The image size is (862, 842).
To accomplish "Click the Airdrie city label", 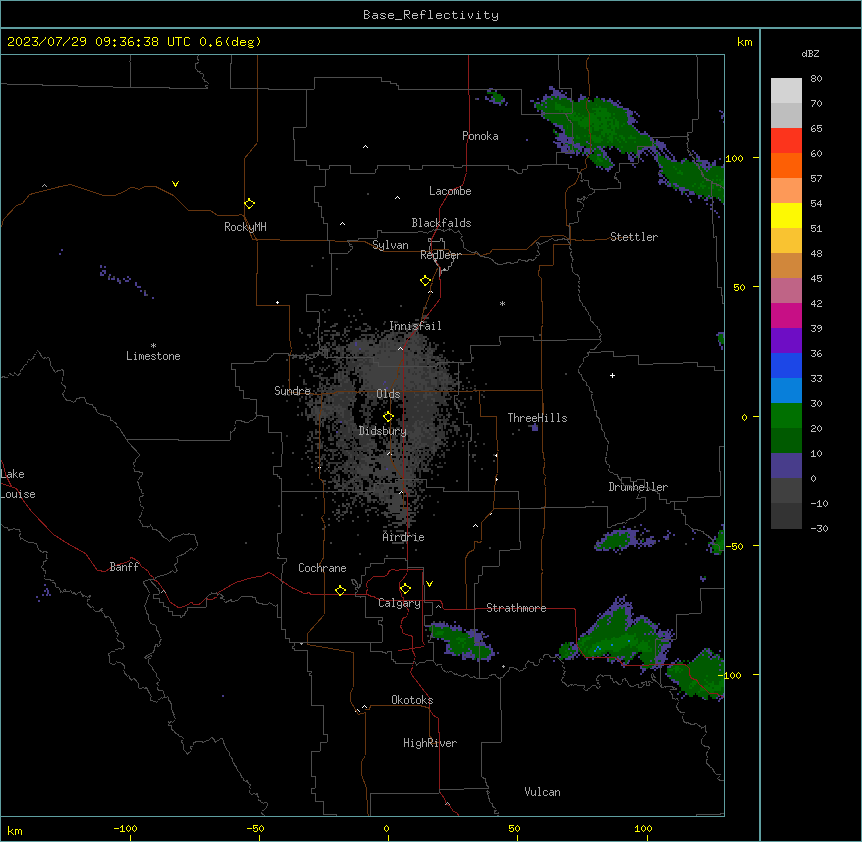I will (x=403, y=537).
